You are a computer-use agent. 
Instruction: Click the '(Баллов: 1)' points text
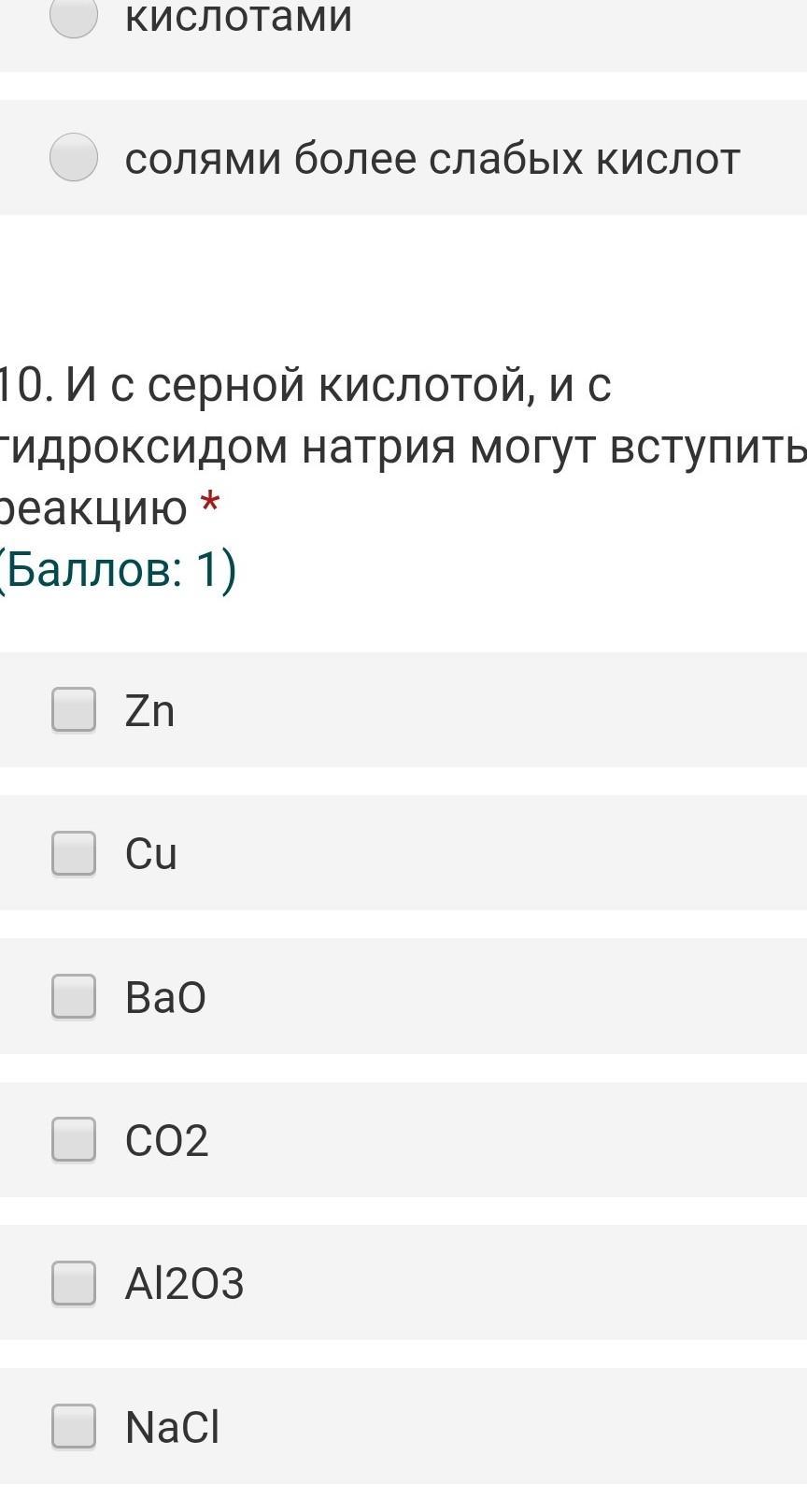coord(117,569)
